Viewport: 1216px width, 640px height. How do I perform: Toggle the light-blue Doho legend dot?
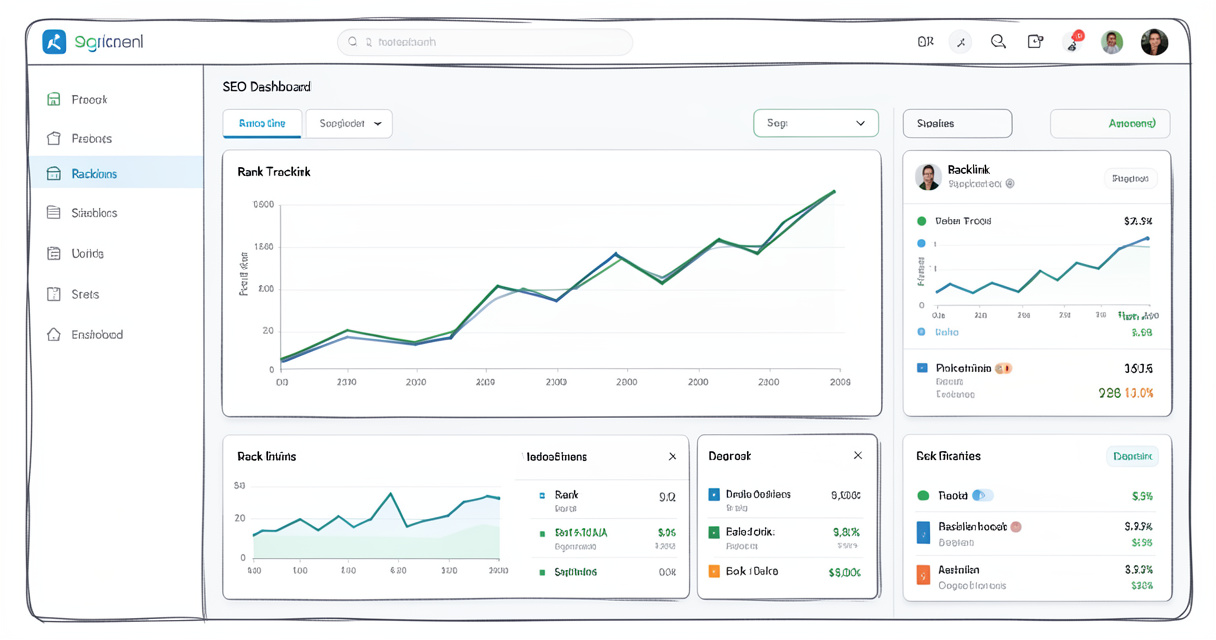click(x=921, y=331)
